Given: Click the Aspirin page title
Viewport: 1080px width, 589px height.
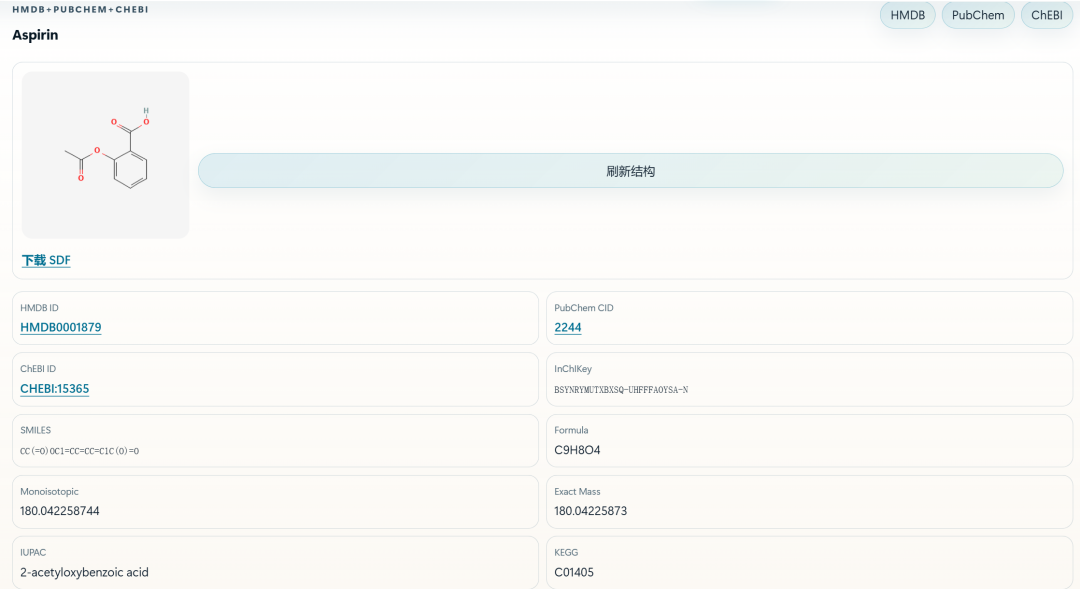Looking at the screenshot, I should [35, 35].
